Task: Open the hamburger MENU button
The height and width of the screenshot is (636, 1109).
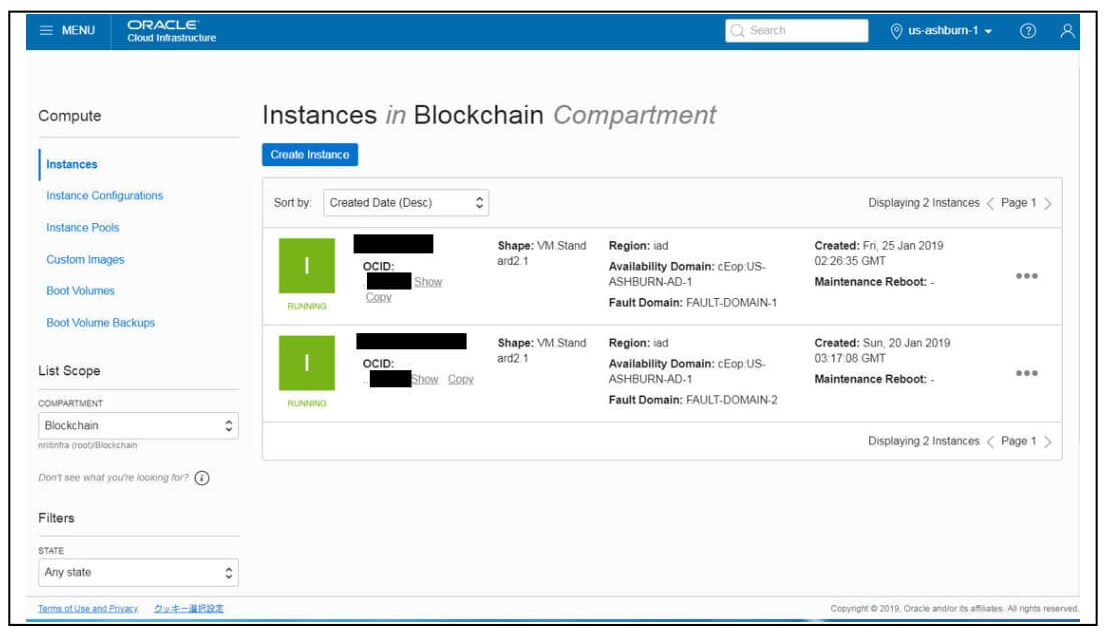Action: [x=67, y=30]
